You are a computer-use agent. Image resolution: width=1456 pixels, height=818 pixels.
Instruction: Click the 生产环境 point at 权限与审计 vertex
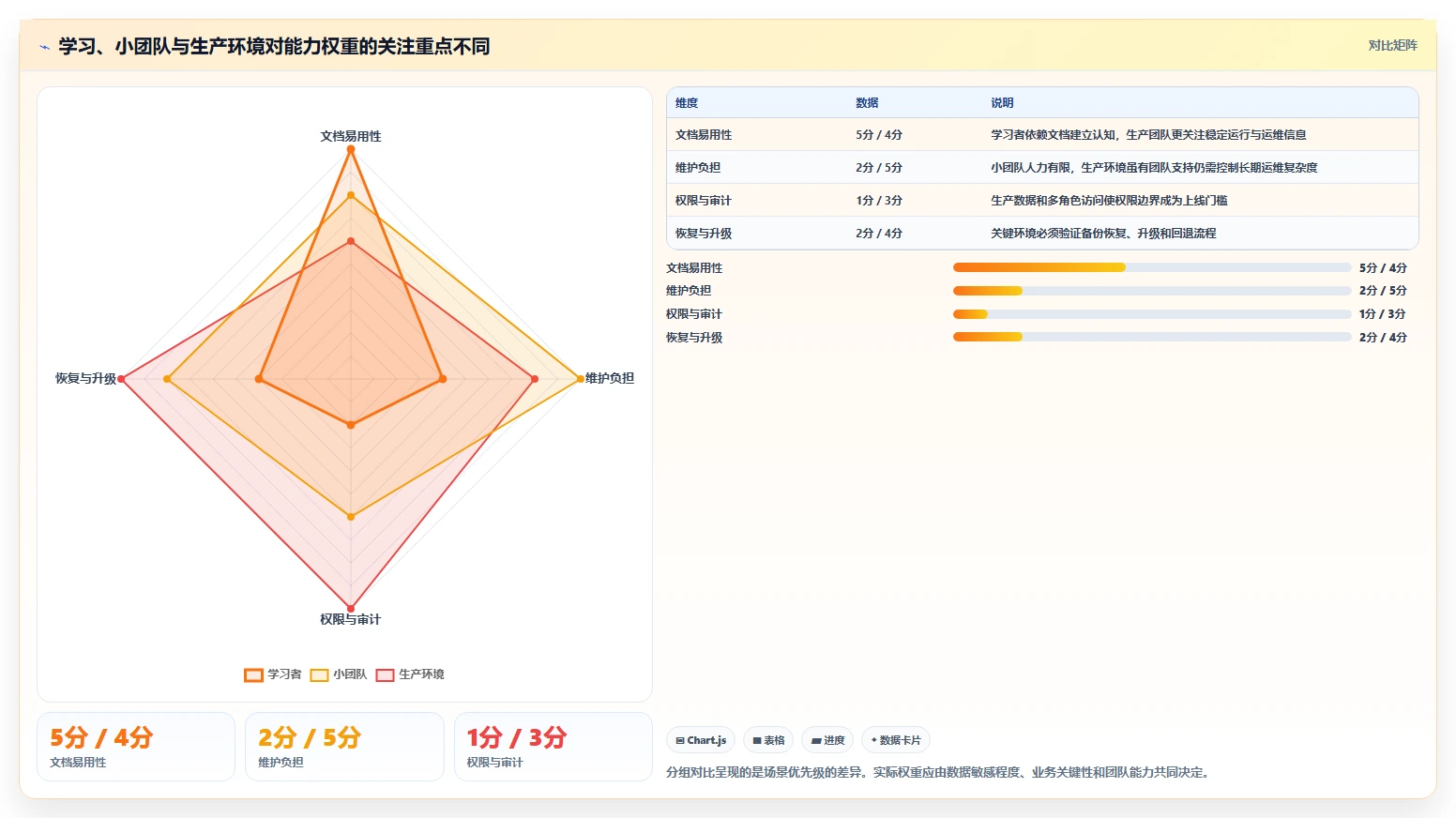(x=351, y=609)
